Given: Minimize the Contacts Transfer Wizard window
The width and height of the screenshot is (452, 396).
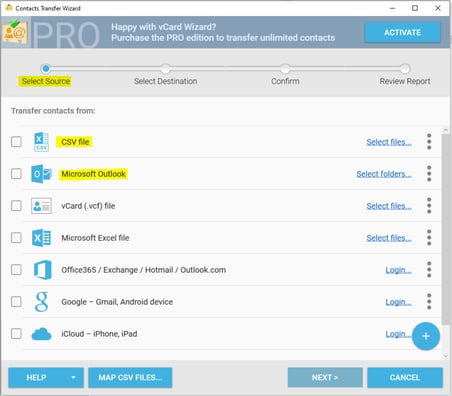Looking at the screenshot, I should [392, 8].
